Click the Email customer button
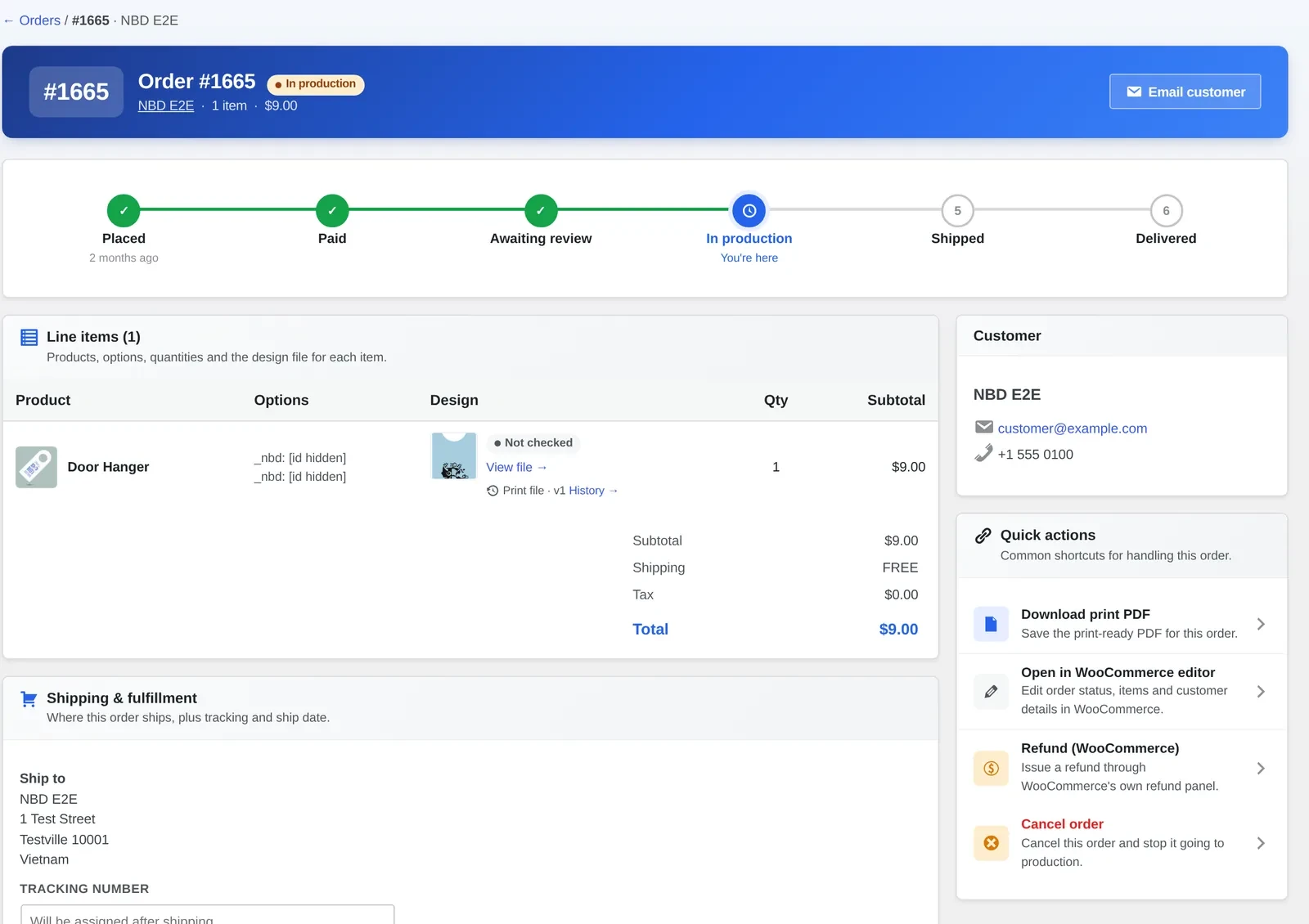The height and width of the screenshot is (924, 1309). point(1185,92)
